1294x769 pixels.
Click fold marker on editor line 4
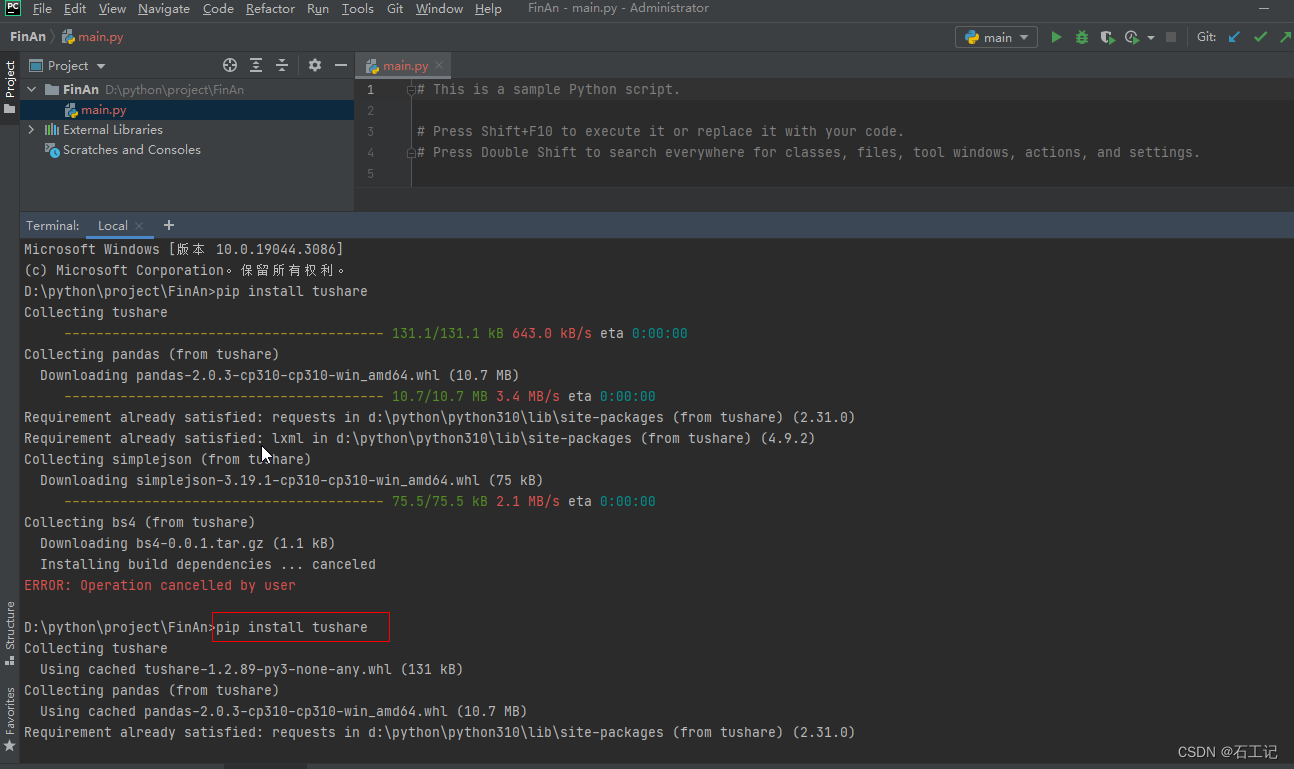click(410, 153)
